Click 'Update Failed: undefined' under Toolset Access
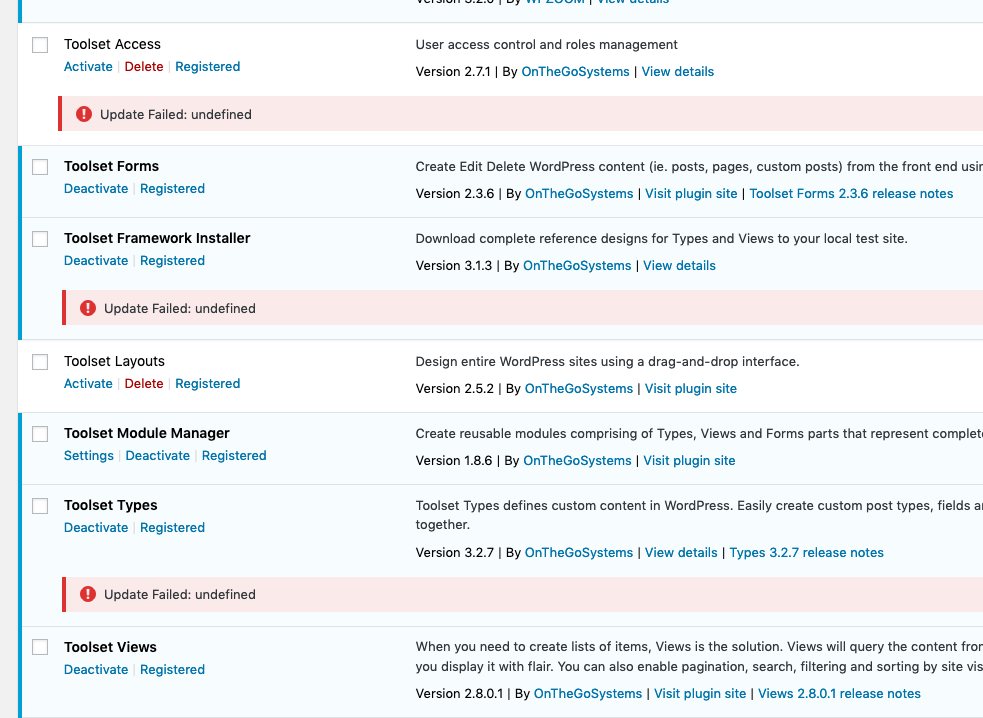Image resolution: width=983 pixels, height=718 pixels. point(176,115)
